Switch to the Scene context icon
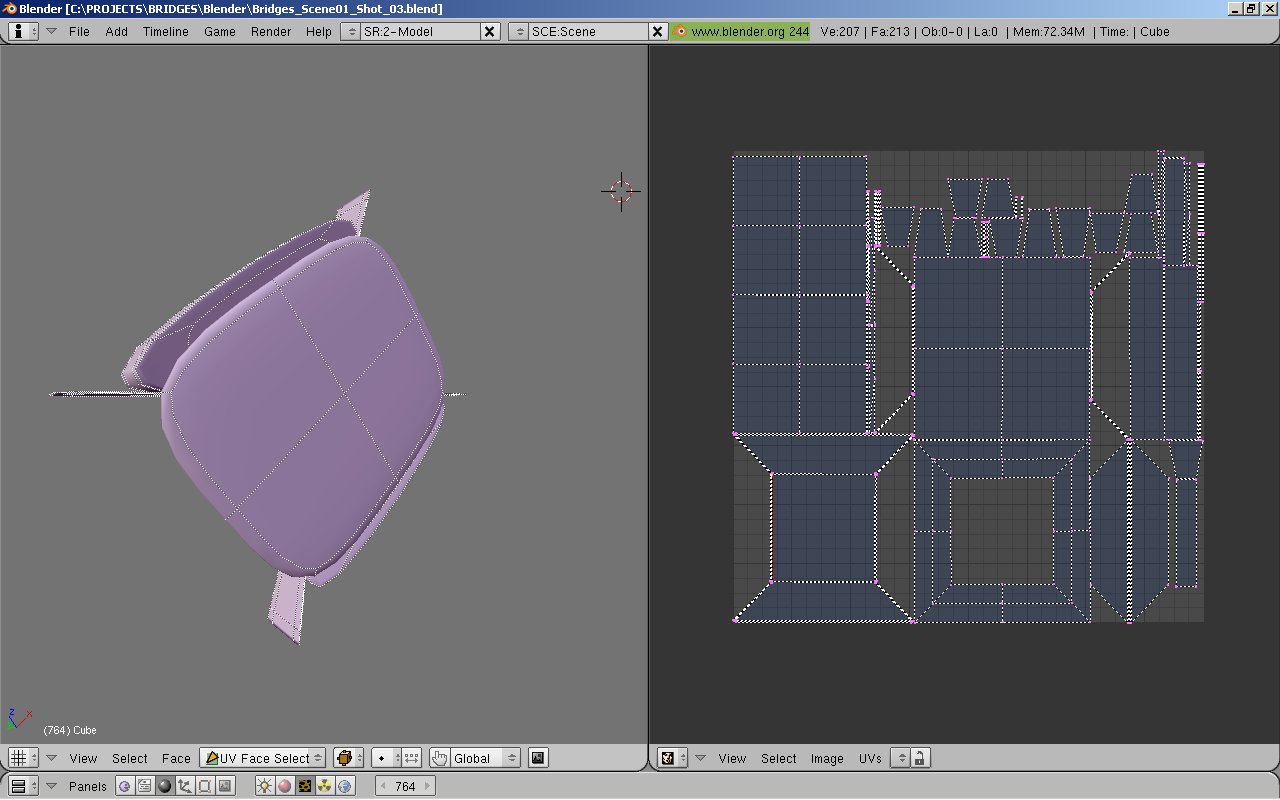 [x=225, y=786]
